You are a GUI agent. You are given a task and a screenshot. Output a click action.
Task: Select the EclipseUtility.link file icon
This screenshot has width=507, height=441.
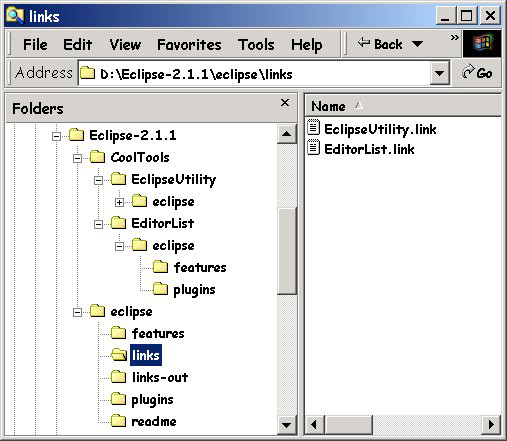(313, 127)
